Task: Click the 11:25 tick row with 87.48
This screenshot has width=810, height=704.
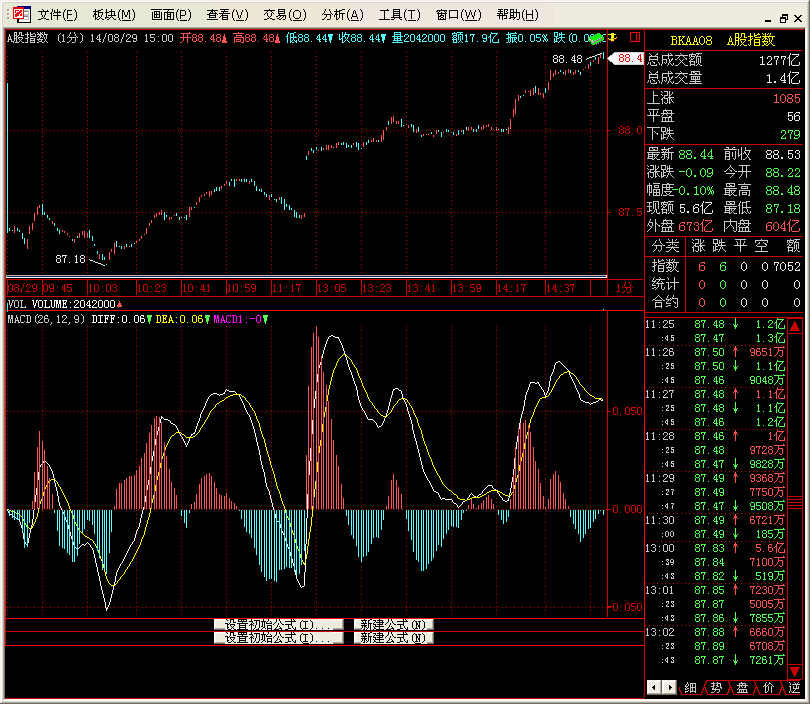Action: (x=715, y=324)
